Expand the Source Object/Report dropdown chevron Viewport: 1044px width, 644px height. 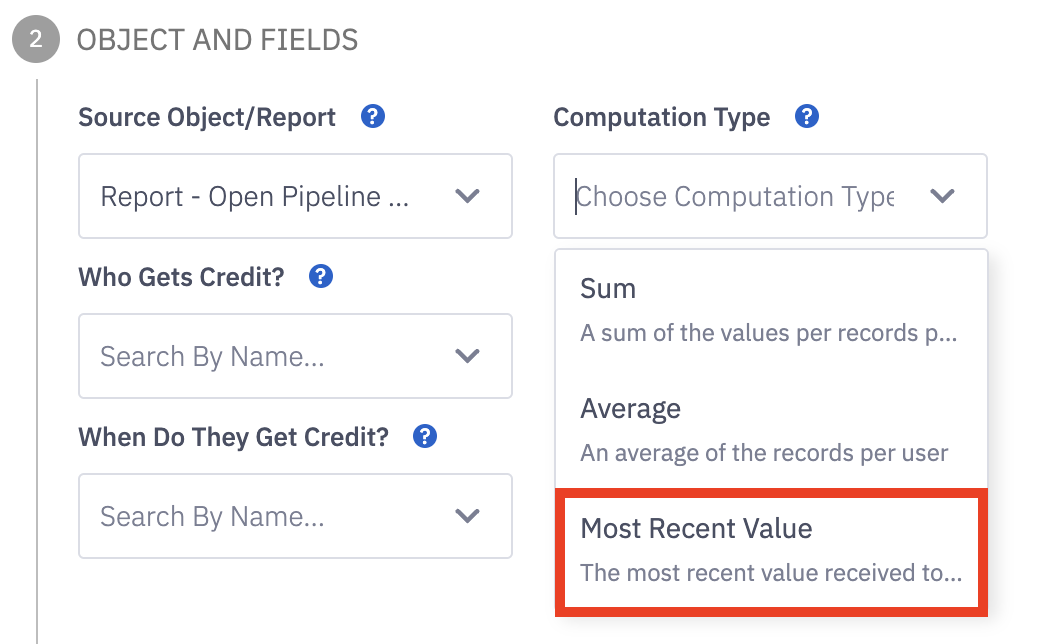(467, 196)
